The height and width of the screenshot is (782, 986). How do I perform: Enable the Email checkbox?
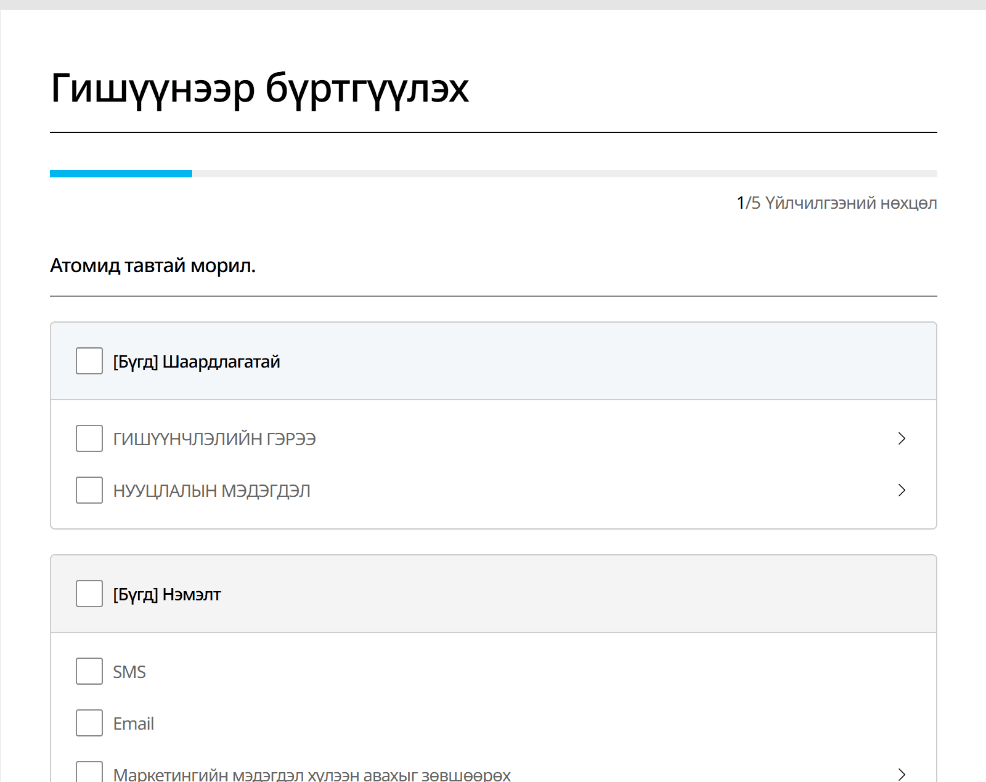click(x=89, y=723)
